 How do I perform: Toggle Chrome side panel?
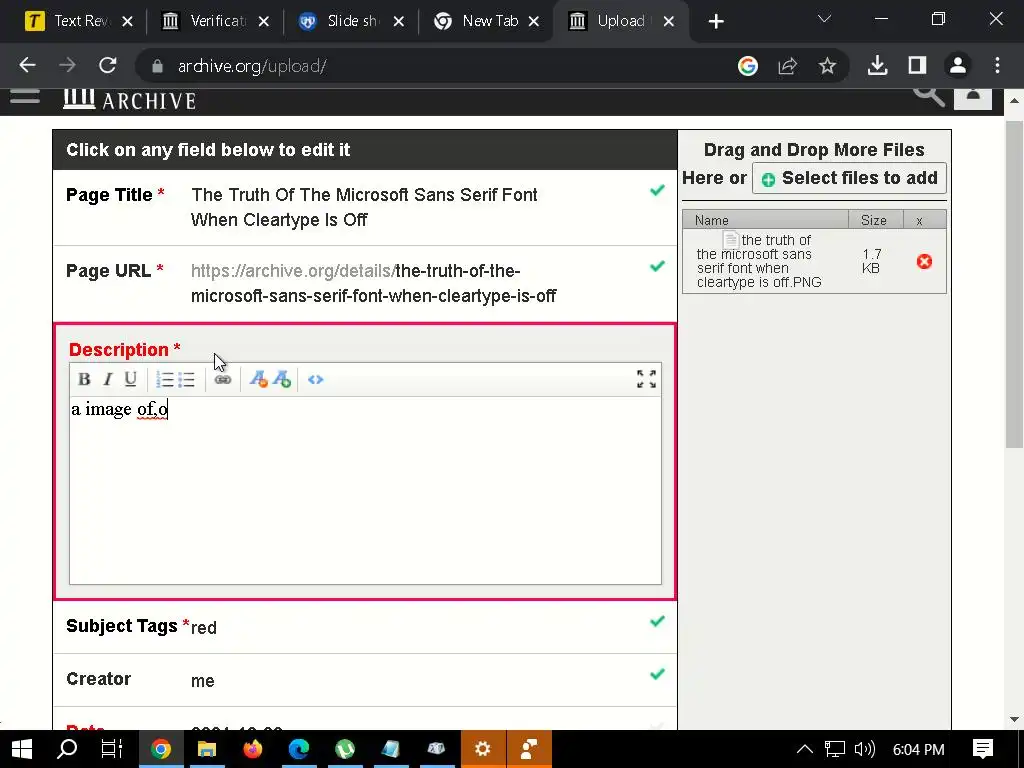pos(918,65)
